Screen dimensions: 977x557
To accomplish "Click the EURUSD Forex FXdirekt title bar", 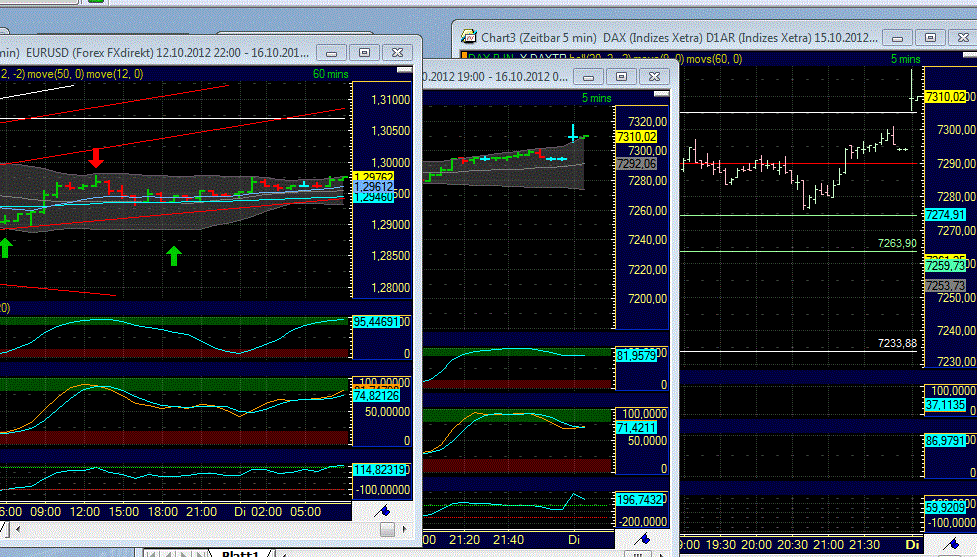I will coord(167,52).
